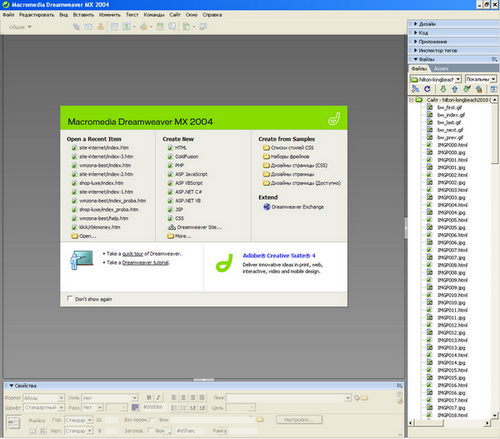Open the tag chooser icon in Insert bar

203,27
